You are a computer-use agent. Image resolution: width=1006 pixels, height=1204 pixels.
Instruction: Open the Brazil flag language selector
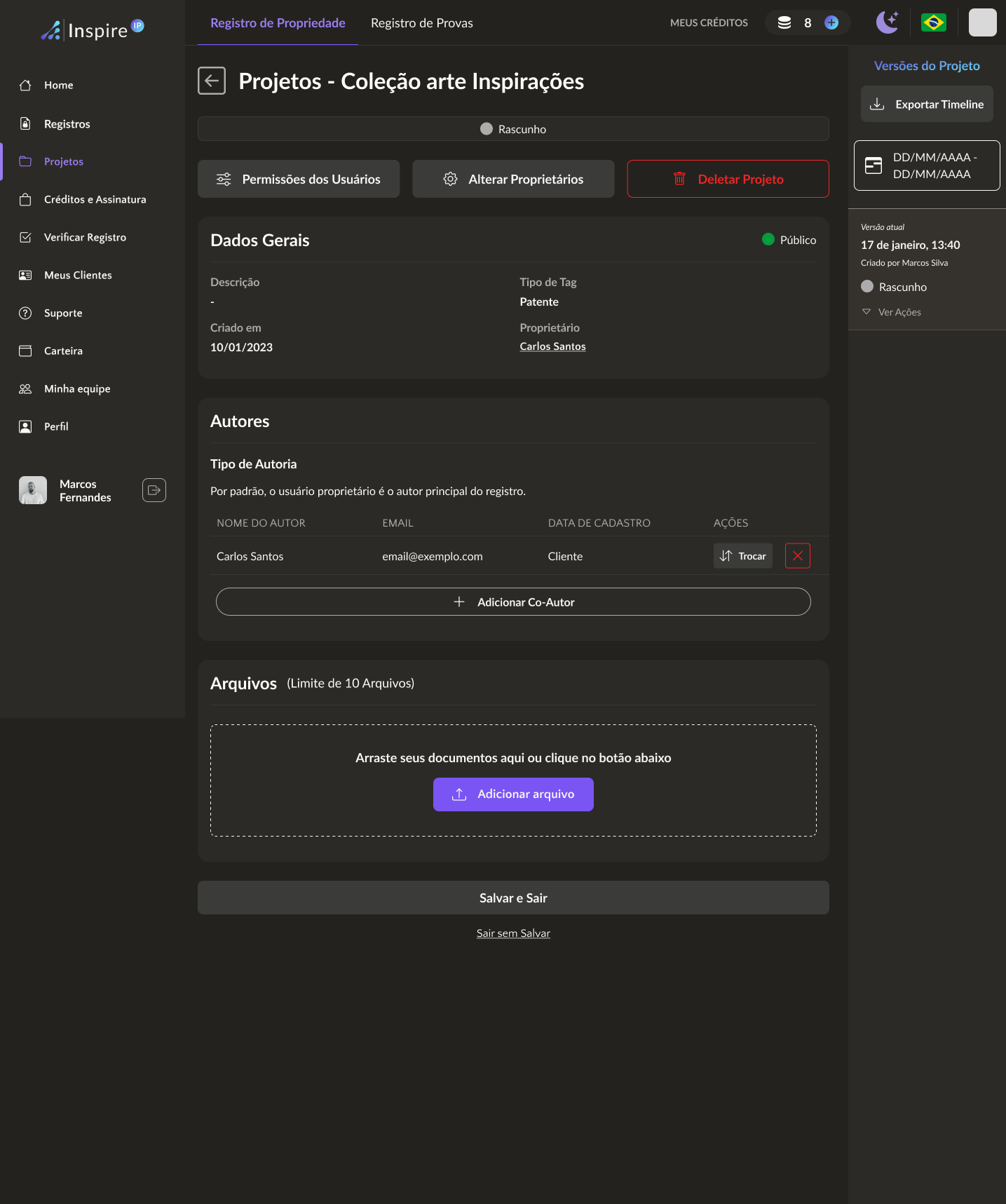coord(933,22)
